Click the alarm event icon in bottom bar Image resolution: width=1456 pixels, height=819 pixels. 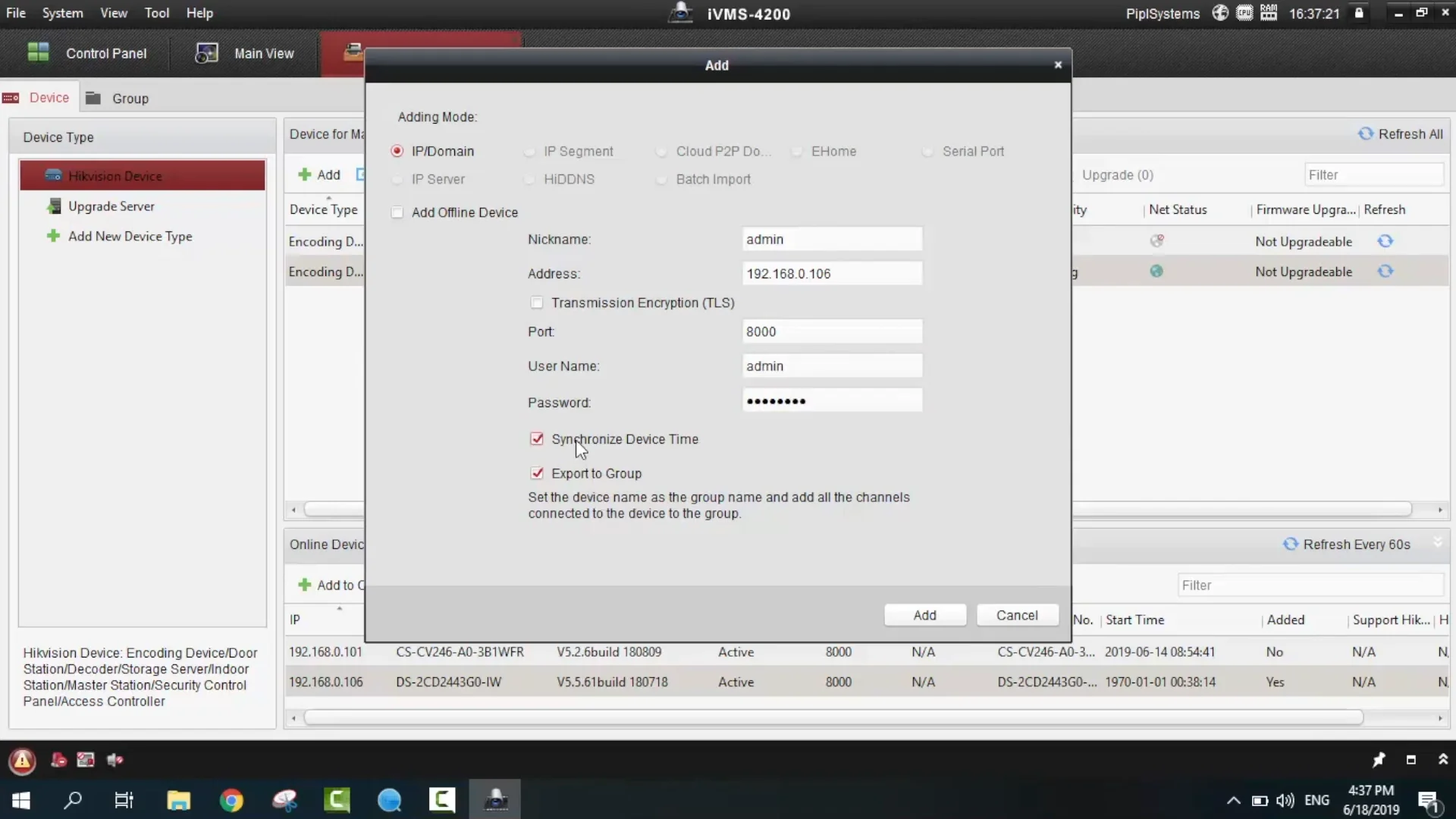pos(58,760)
